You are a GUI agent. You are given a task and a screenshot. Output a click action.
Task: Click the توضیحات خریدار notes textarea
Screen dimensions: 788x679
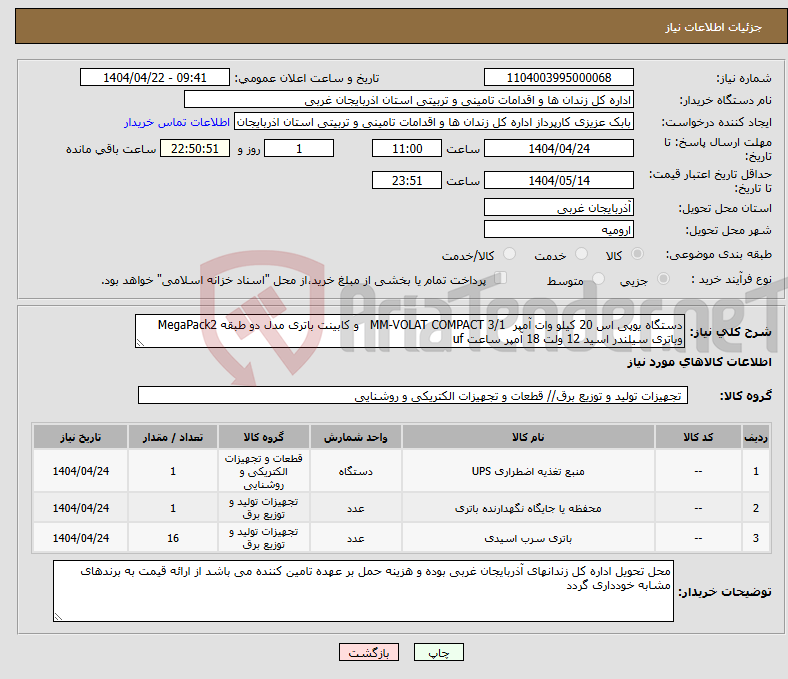point(363,591)
